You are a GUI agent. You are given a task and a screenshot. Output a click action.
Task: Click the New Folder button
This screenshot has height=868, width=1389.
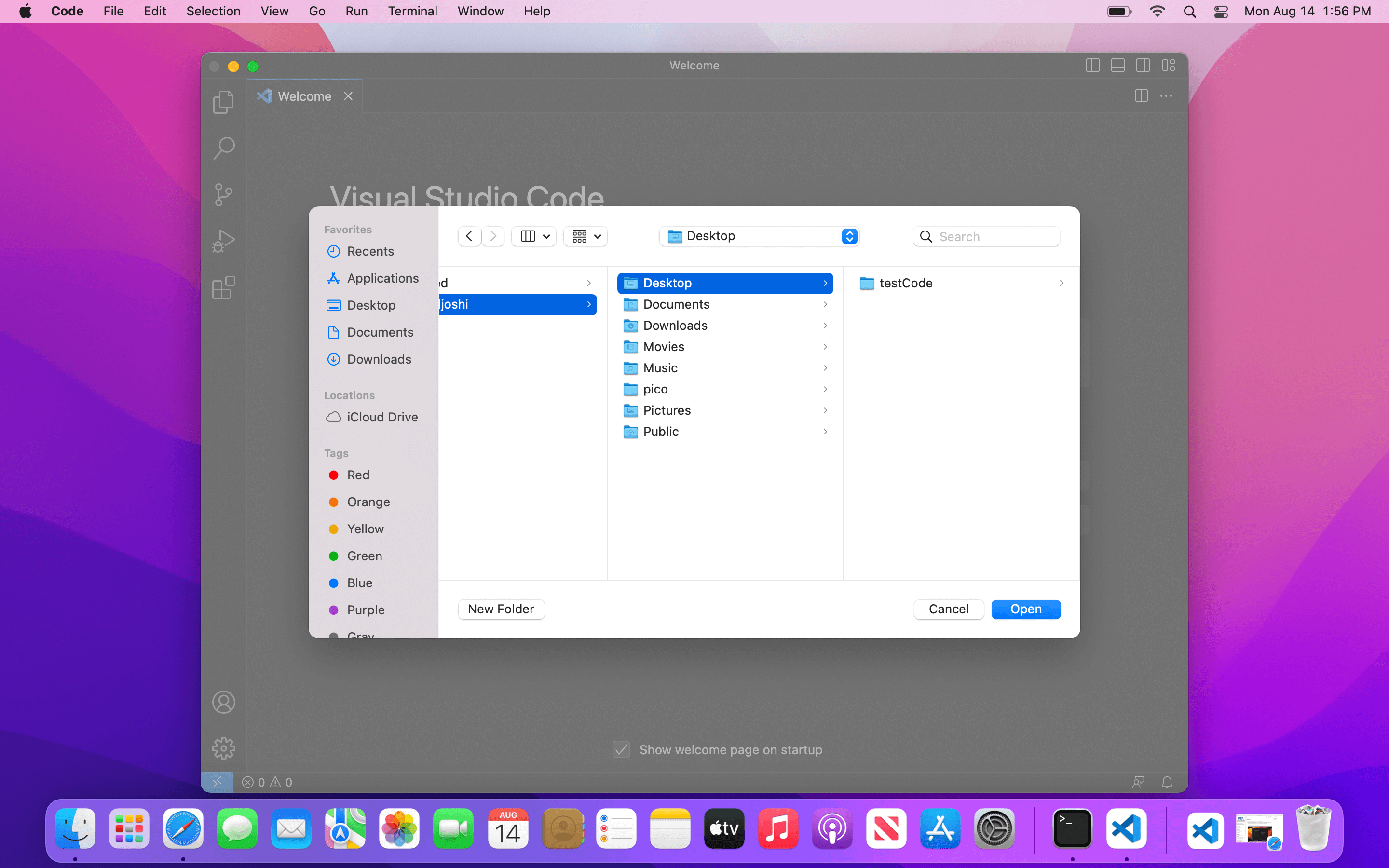tap(501, 609)
